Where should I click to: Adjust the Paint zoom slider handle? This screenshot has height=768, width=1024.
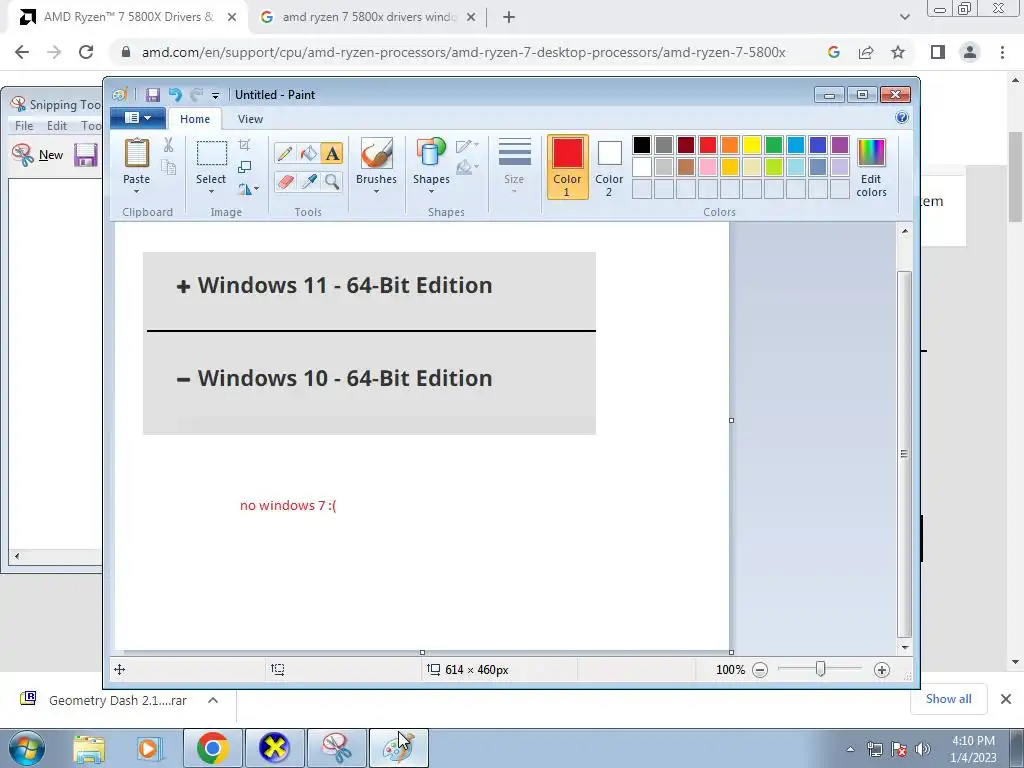(820, 669)
